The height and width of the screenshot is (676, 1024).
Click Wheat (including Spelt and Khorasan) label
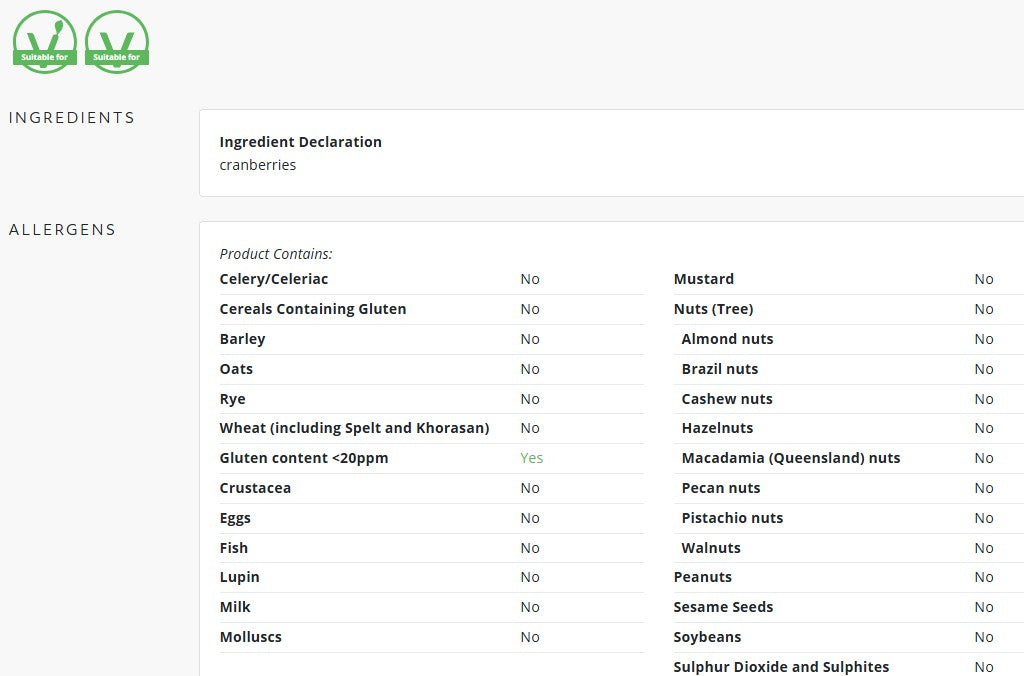click(x=354, y=428)
